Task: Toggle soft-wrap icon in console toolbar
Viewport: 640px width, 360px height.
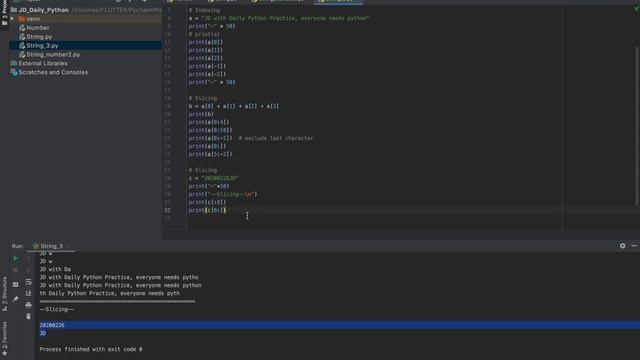Action: click(x=29, y=282)
